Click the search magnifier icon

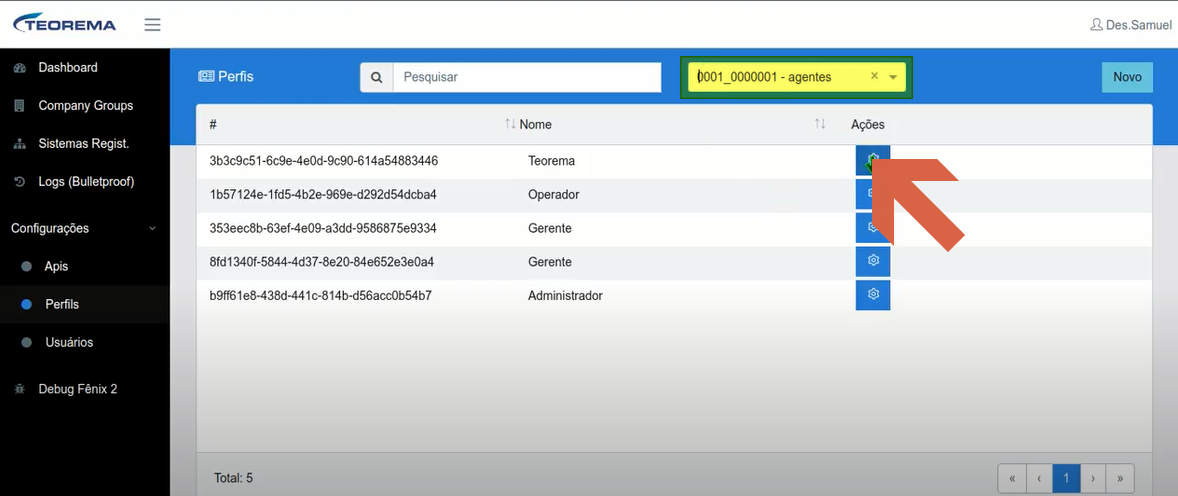(x=376, y=77)
